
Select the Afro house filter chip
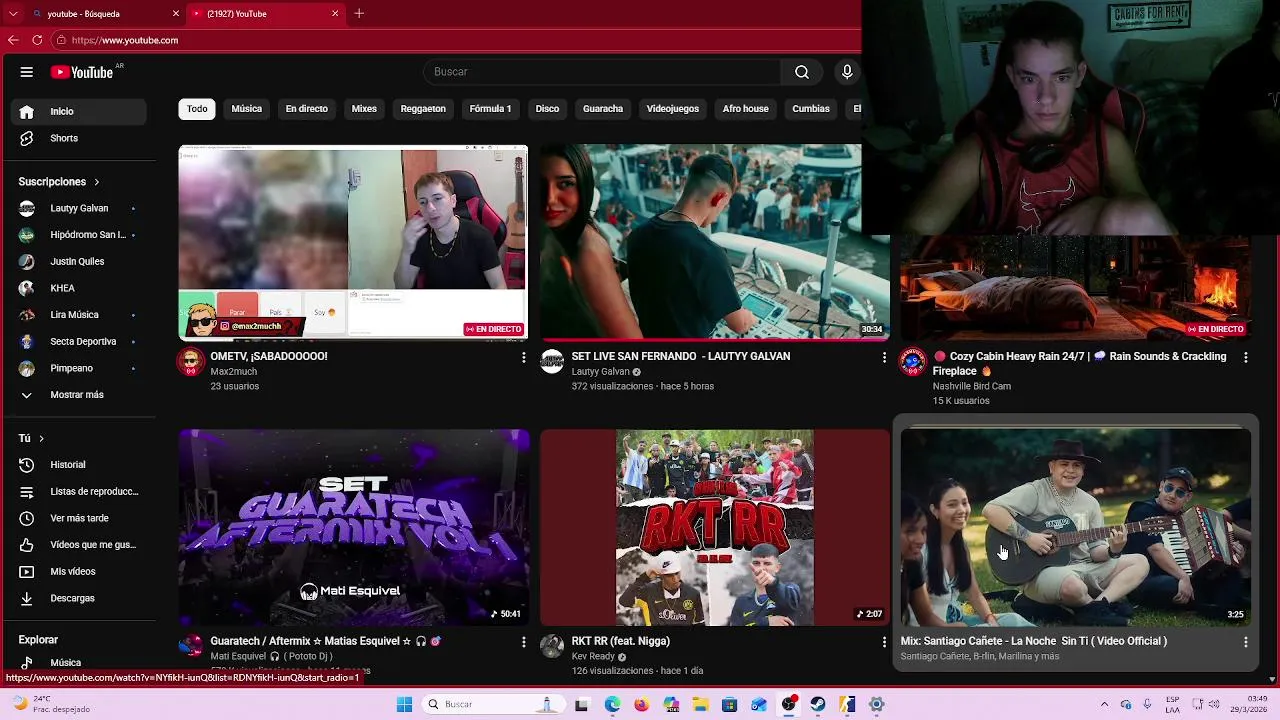tap(746, 109)
